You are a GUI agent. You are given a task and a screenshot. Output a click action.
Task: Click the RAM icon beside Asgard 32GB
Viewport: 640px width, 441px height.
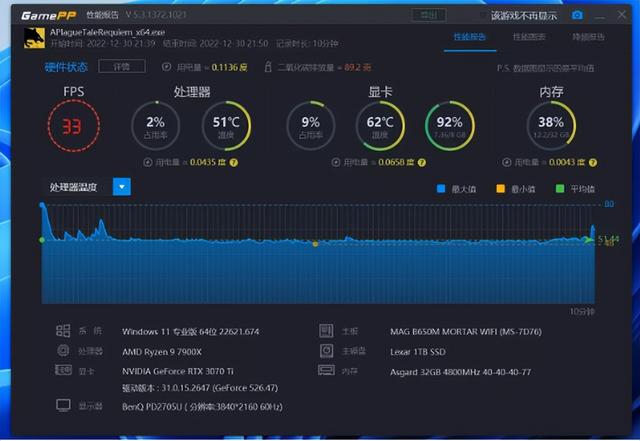pyautogui.click(x=326, y=370)
